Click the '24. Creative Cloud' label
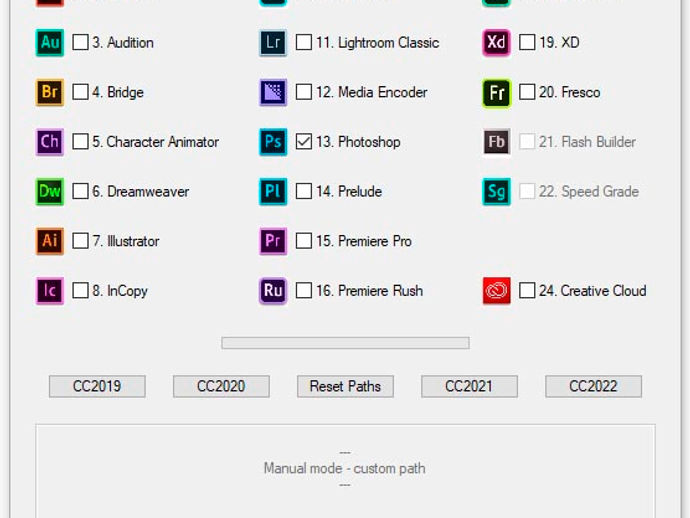Image resolution: width=690 pixels, height=518 pixels. point(593,291)
